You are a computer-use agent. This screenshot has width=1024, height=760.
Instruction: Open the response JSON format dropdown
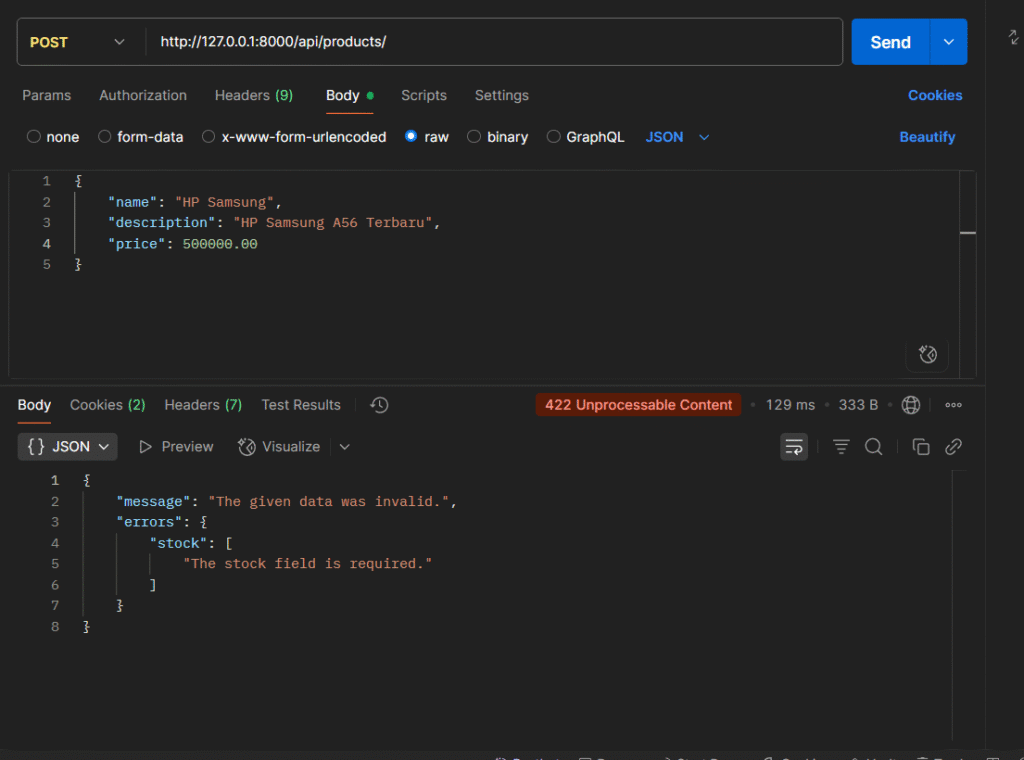coord(67,447)
